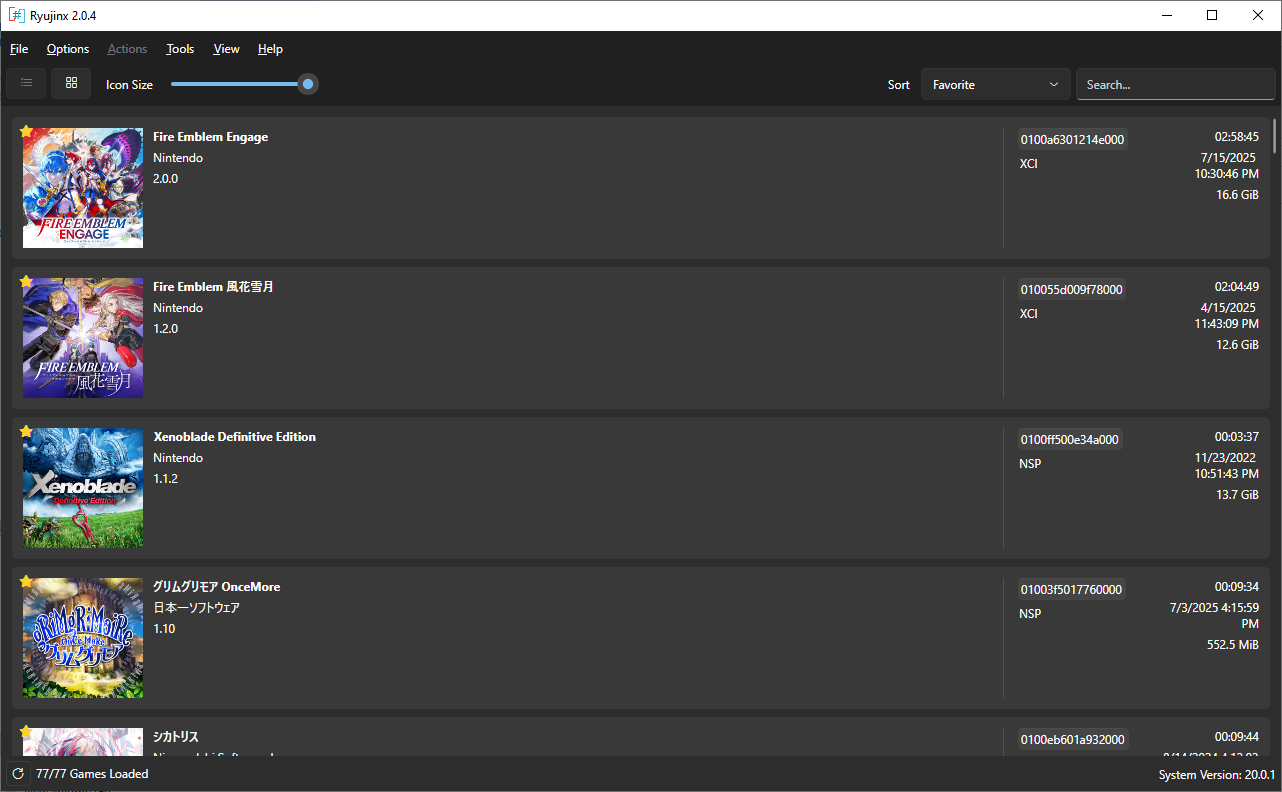Click the refresh games icon in status bar

[x=18, y=774]
